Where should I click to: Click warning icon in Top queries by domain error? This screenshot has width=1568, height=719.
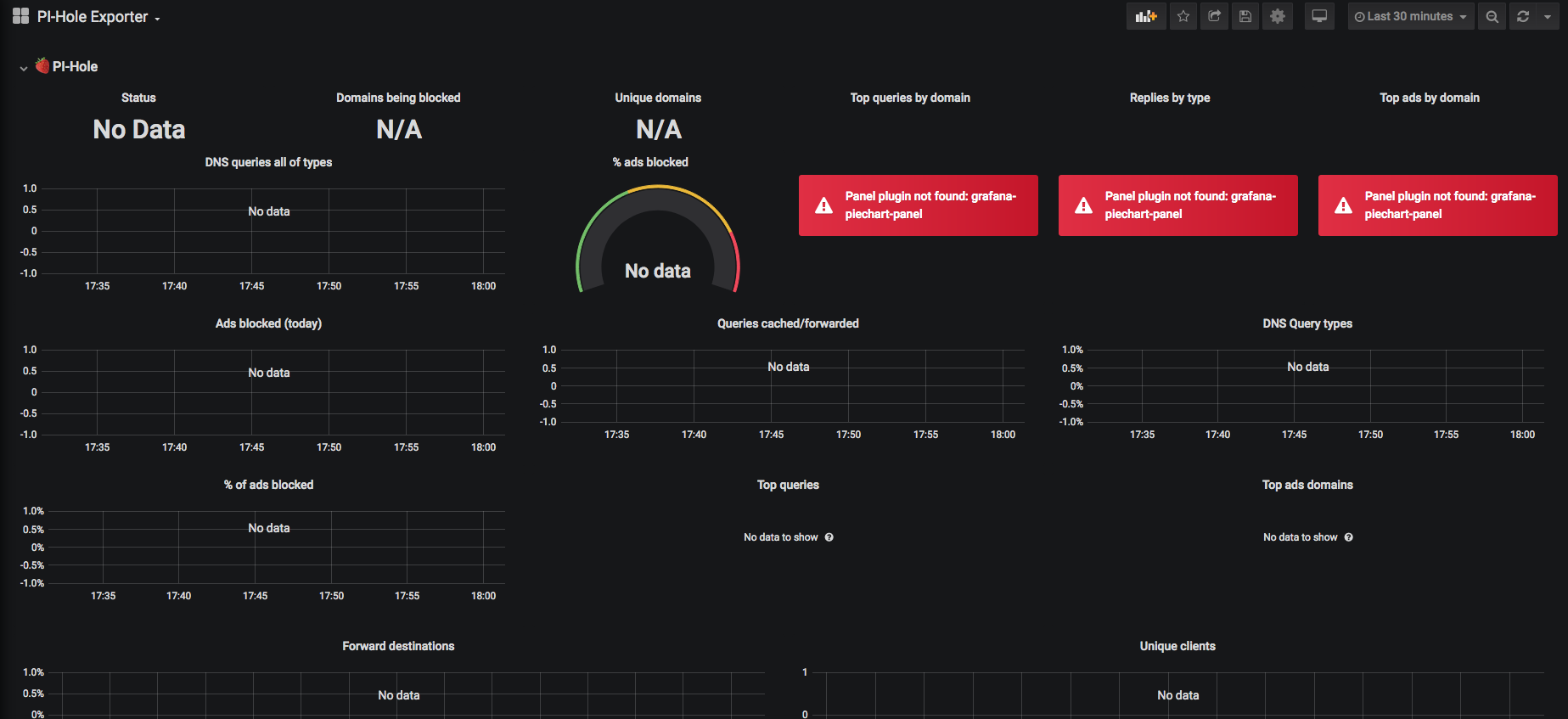(823, 205)
